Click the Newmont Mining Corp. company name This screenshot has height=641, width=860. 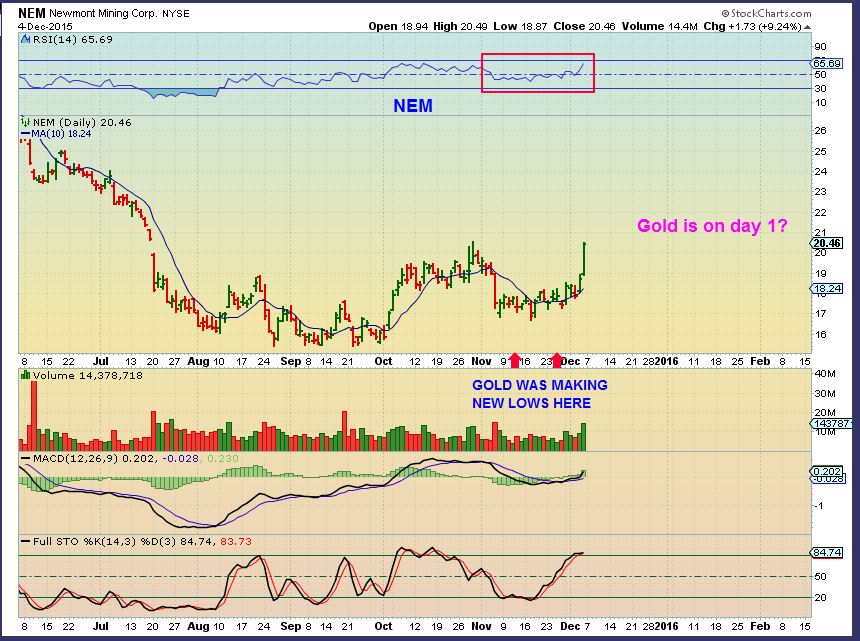coord(103,14)
